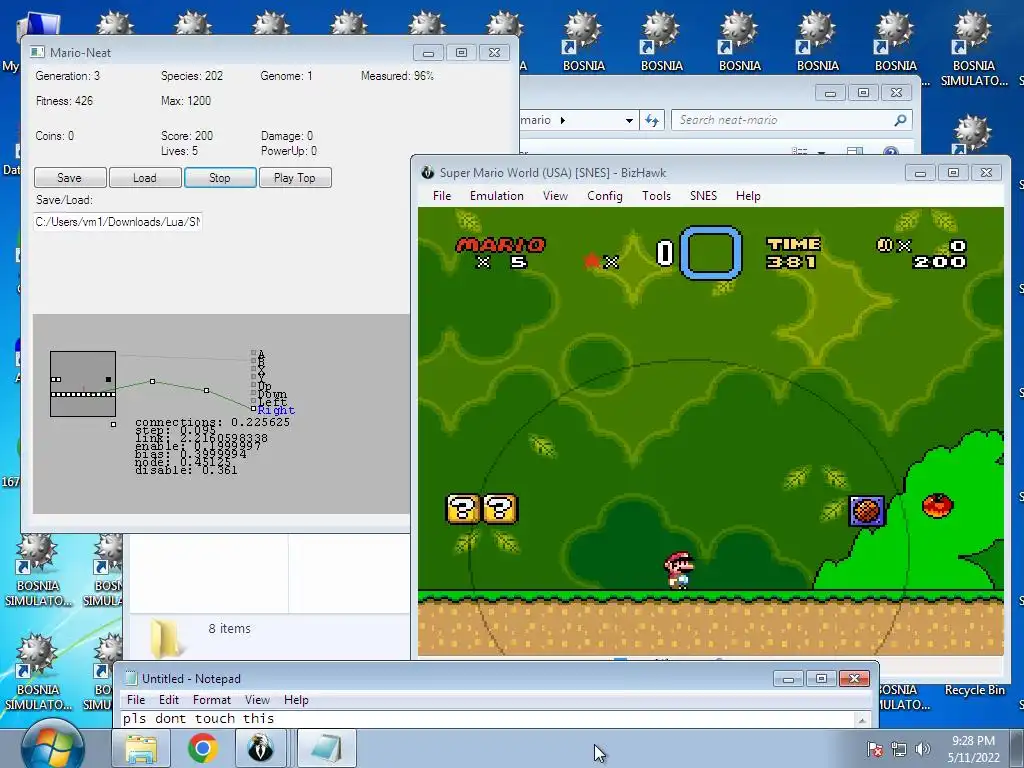Open Notepad View menu

click(257, 699)
